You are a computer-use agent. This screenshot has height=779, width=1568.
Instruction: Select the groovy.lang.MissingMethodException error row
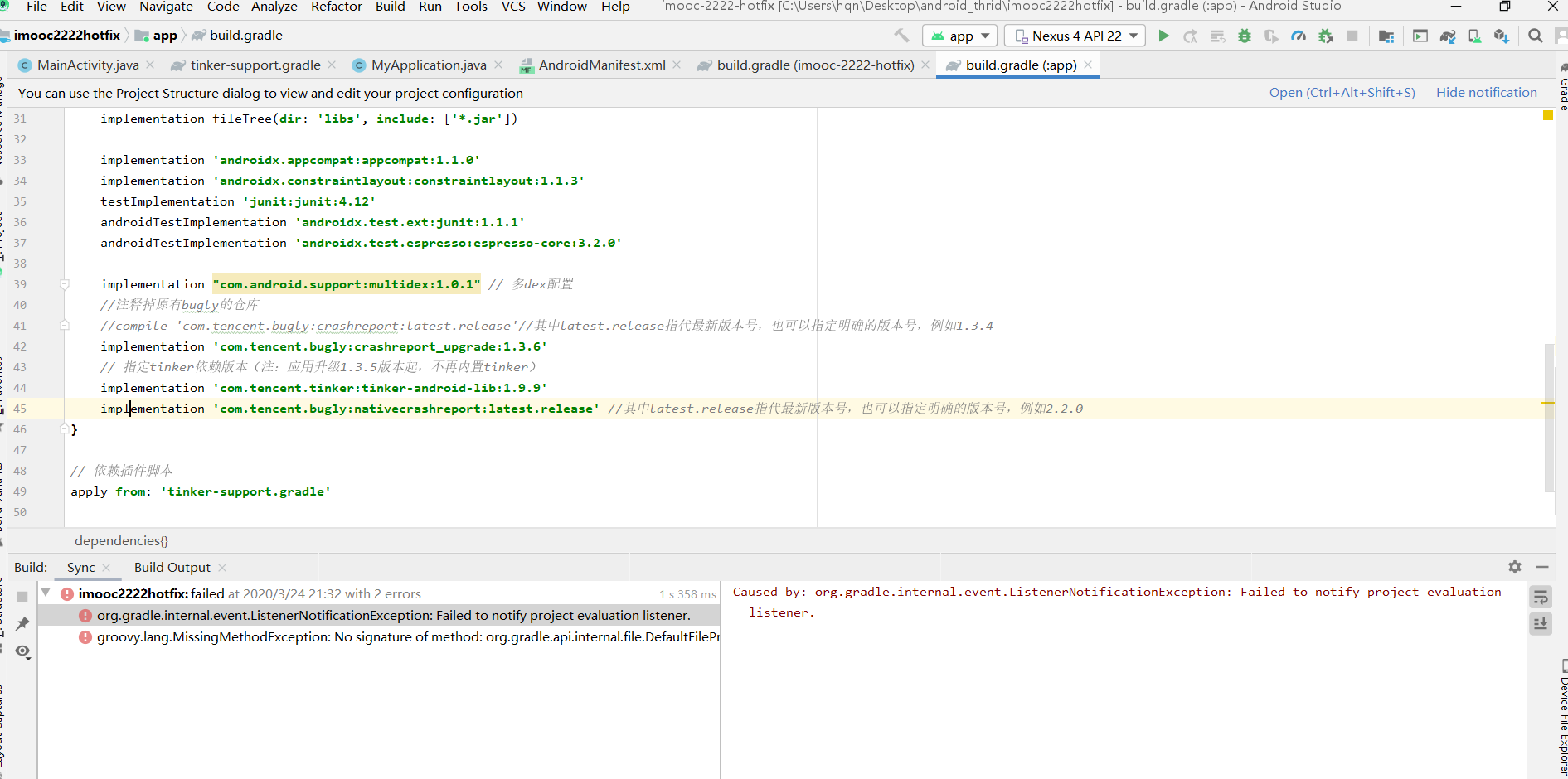click(379, 637)
